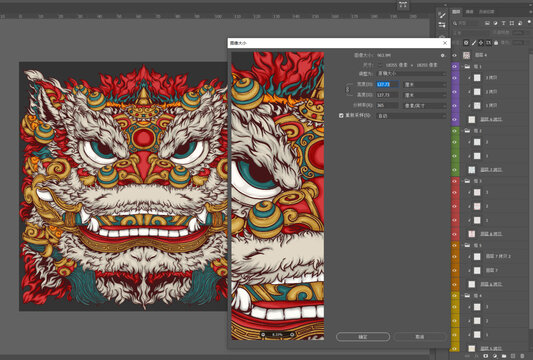Image resolution: width=533 pixels, height=360 pixels.
Task: Confirm with the OK button
Action: (363, 337)
